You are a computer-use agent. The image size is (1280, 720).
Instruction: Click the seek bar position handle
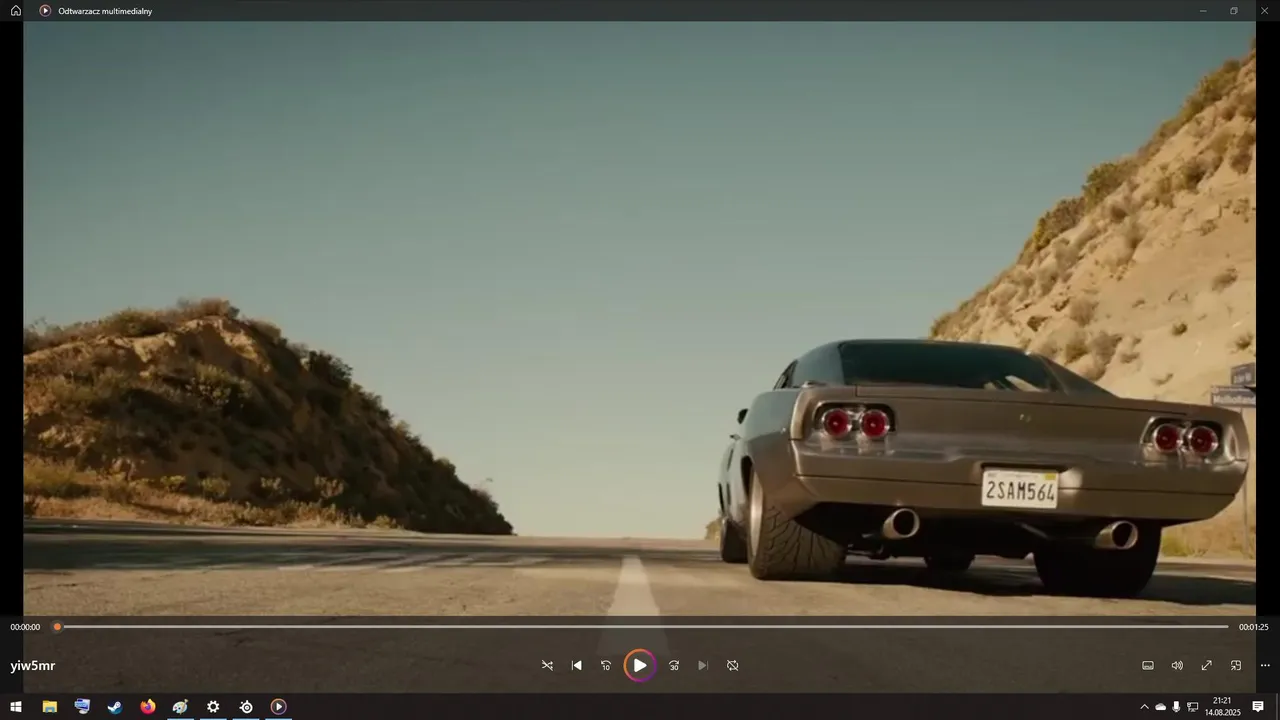(57, 627)
